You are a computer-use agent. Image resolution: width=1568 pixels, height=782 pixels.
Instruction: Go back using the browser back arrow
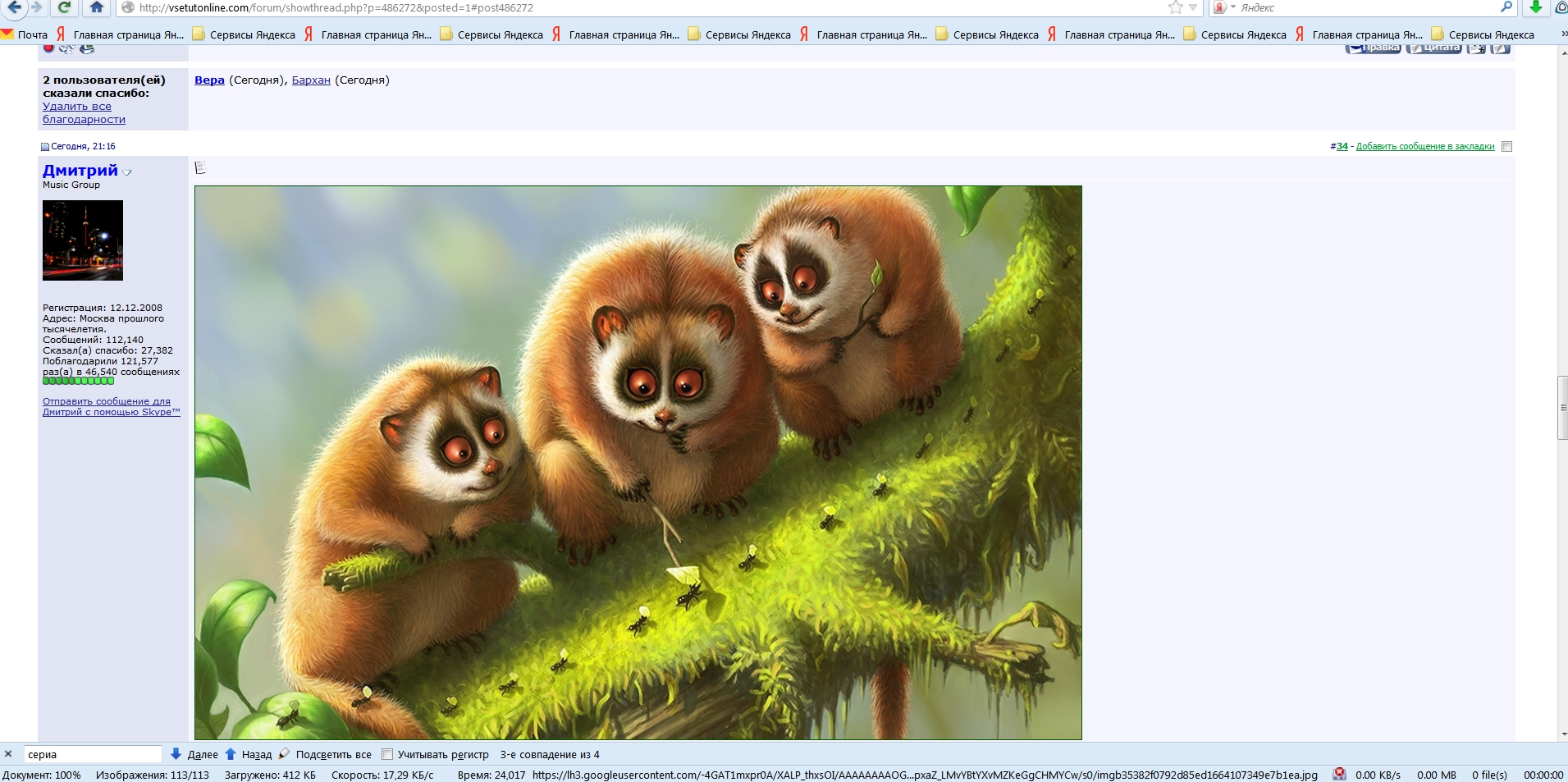click(15, 7)
